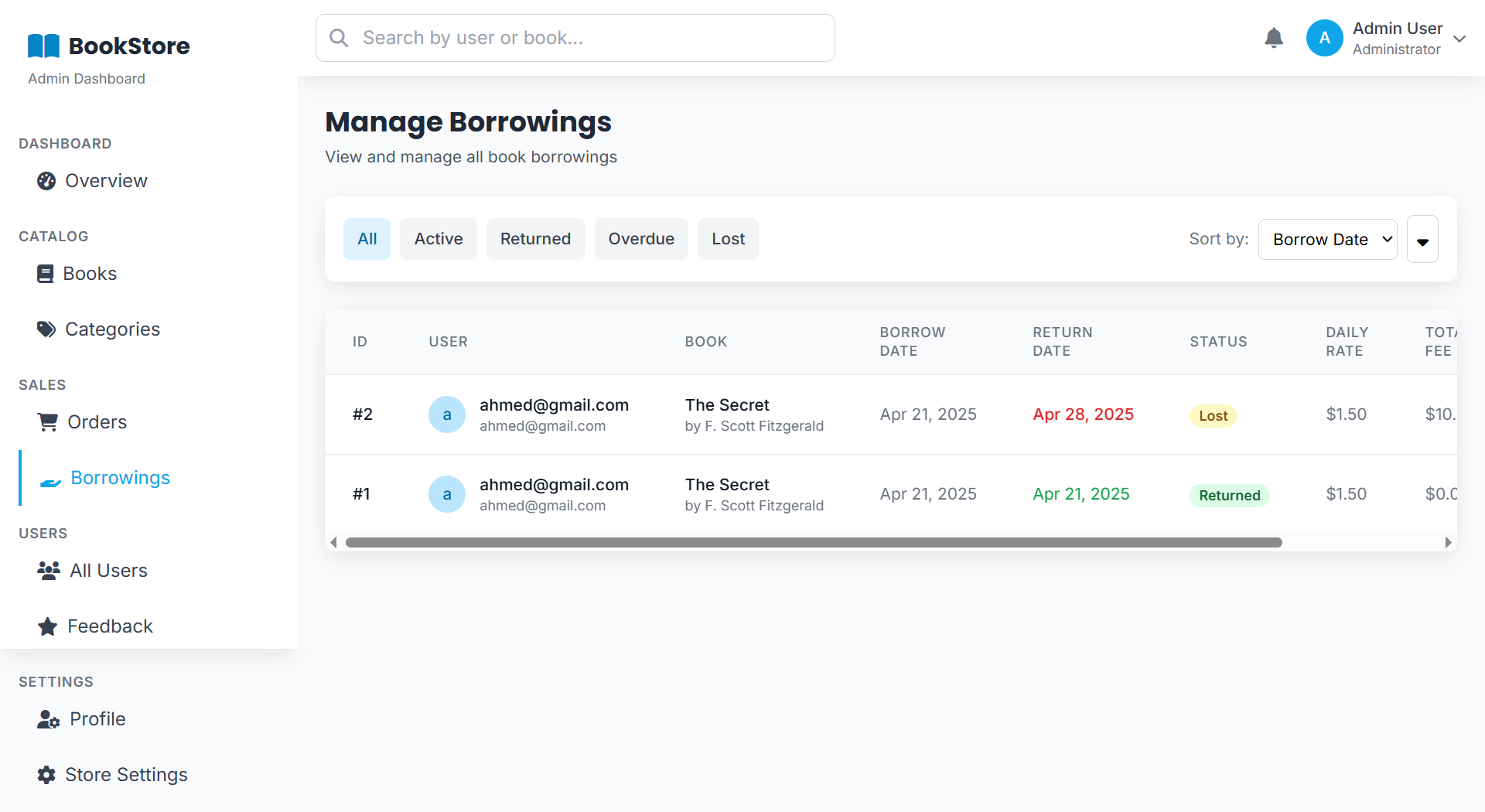Image resolution: width=1485 pixels, height=812 pixels.
Task: Click the horizontal table scrollbar
Action: pos(813,543)
